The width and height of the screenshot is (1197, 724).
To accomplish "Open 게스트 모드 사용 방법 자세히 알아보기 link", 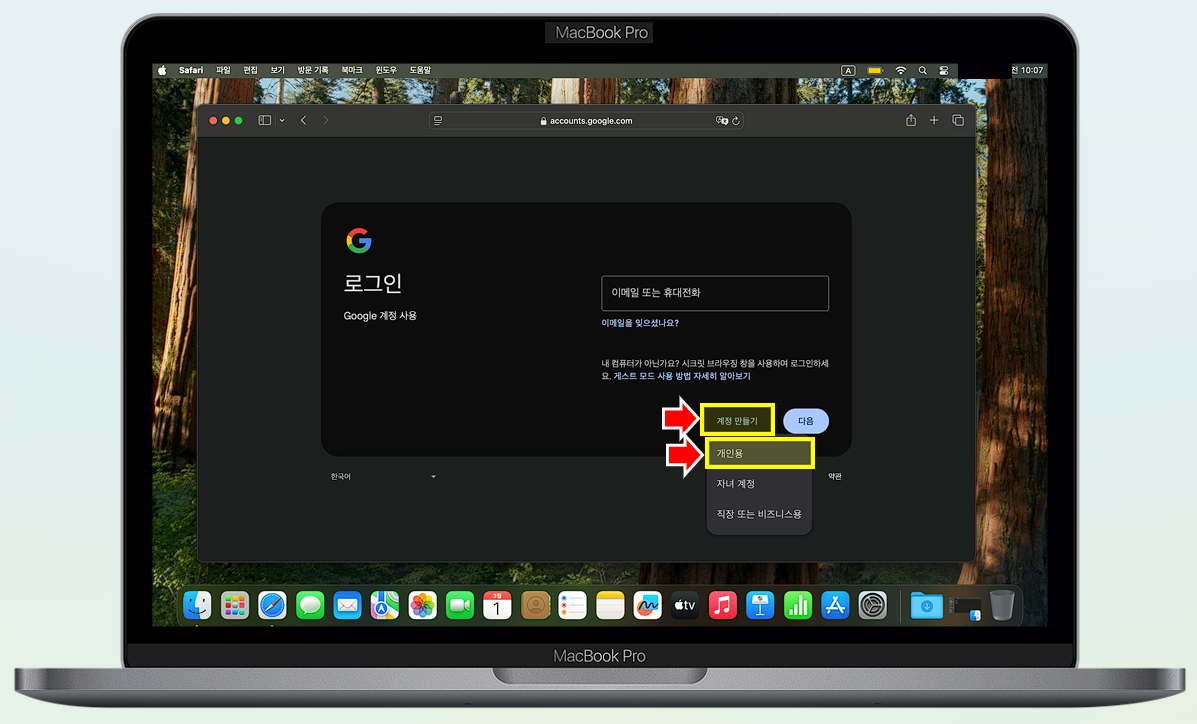I will point(682,377).
